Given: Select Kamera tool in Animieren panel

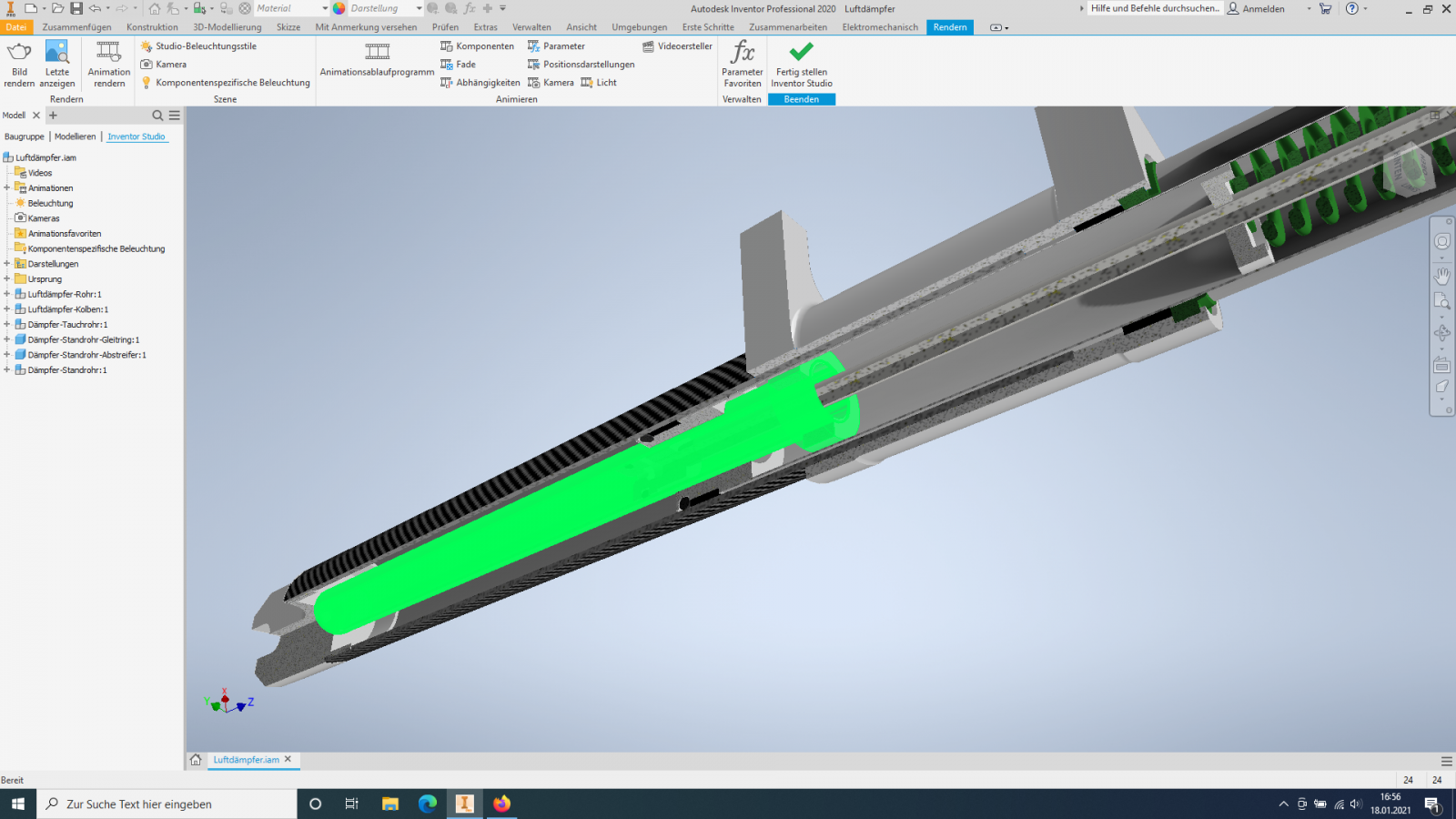Looking at the screenshot, I should point(551,83).
